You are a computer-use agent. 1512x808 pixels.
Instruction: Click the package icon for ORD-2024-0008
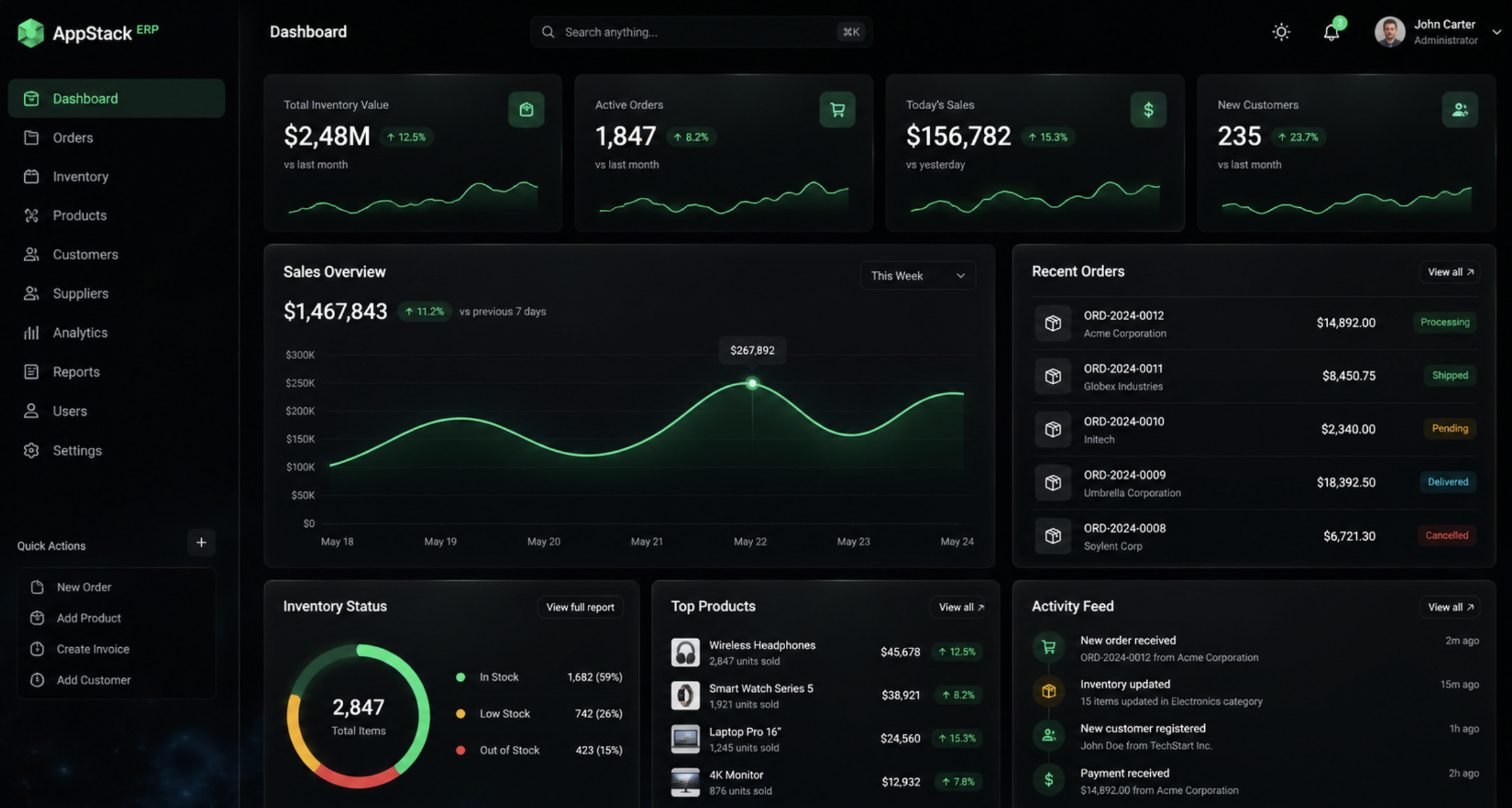pos(1053,536)
